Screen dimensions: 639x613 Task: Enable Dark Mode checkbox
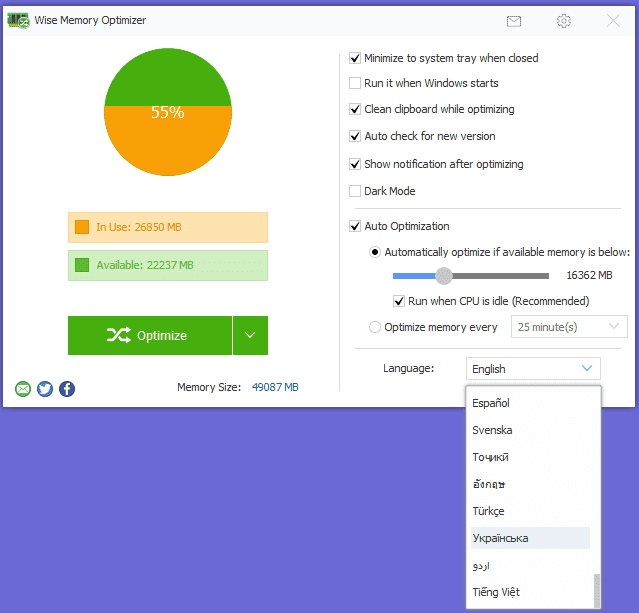pyautogui.click(x=355, y=191)
